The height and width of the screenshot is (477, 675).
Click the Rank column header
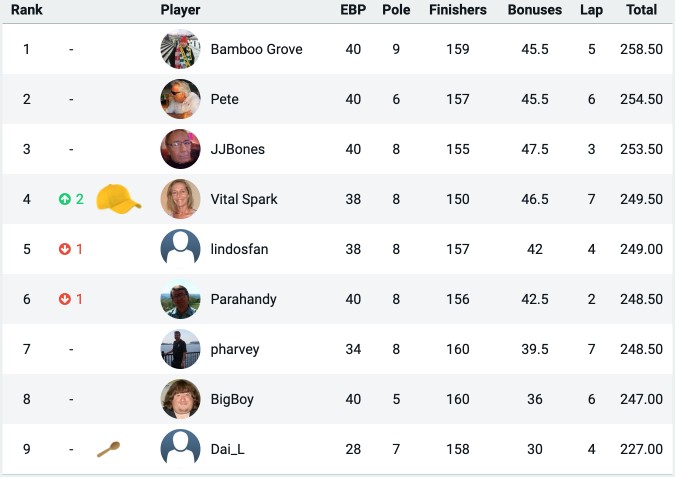27,10
